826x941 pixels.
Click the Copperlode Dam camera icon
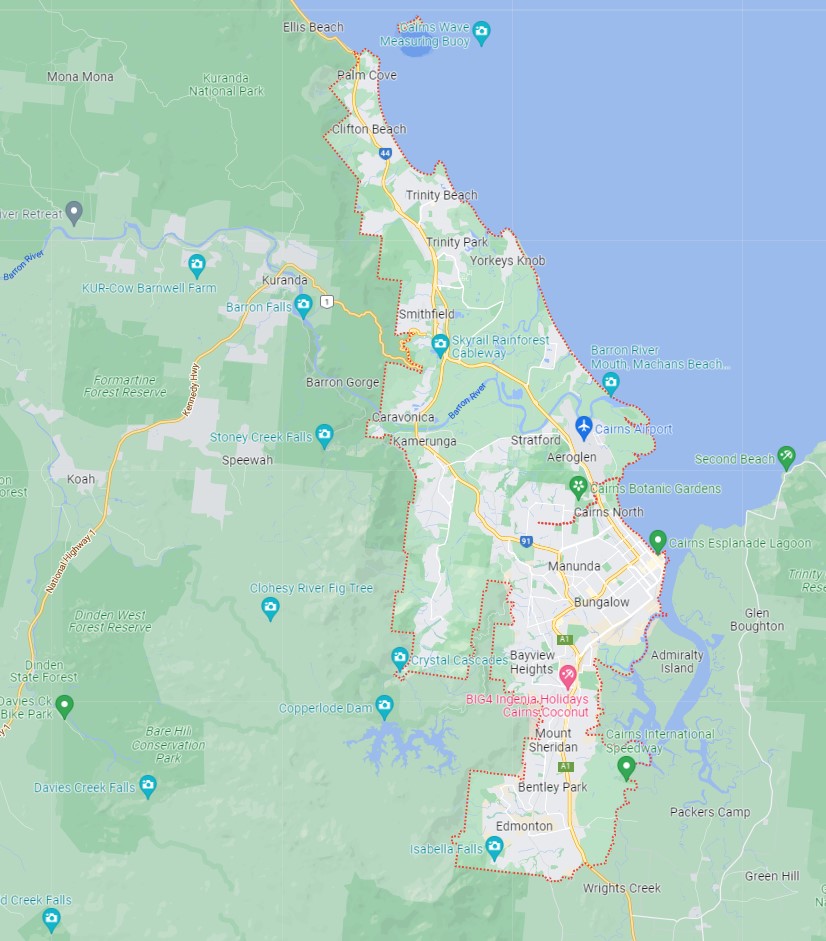pyautogui.click(x=384, y=706)
